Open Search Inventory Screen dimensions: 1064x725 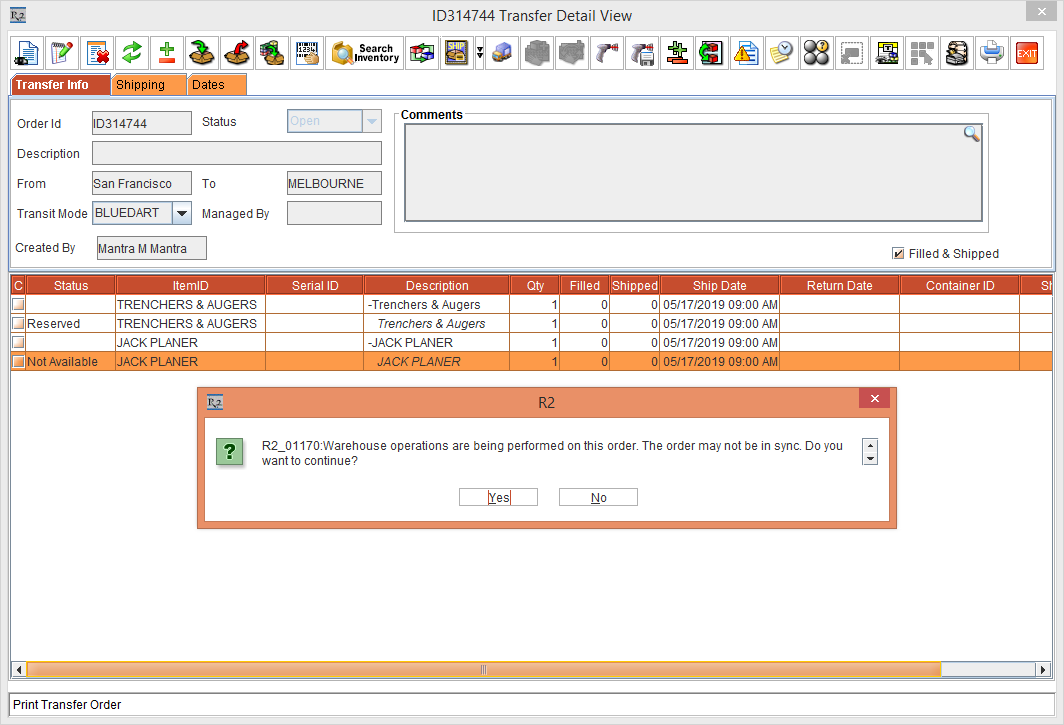[x=364, y=53]
